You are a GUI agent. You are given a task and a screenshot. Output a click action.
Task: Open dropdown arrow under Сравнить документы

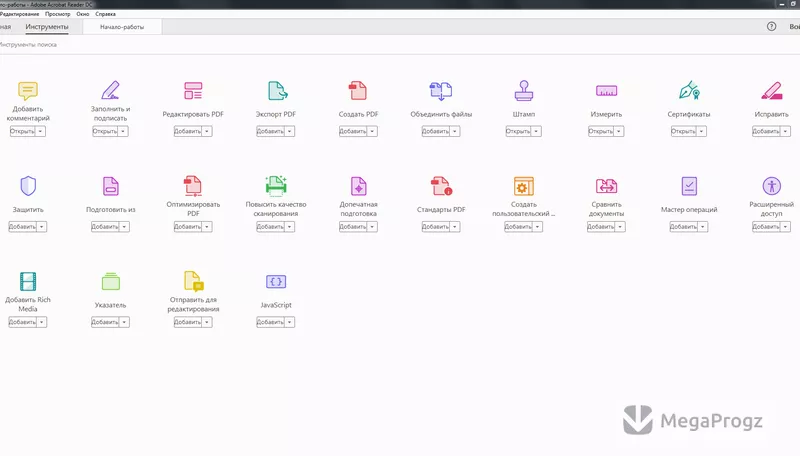coord(620,226)
